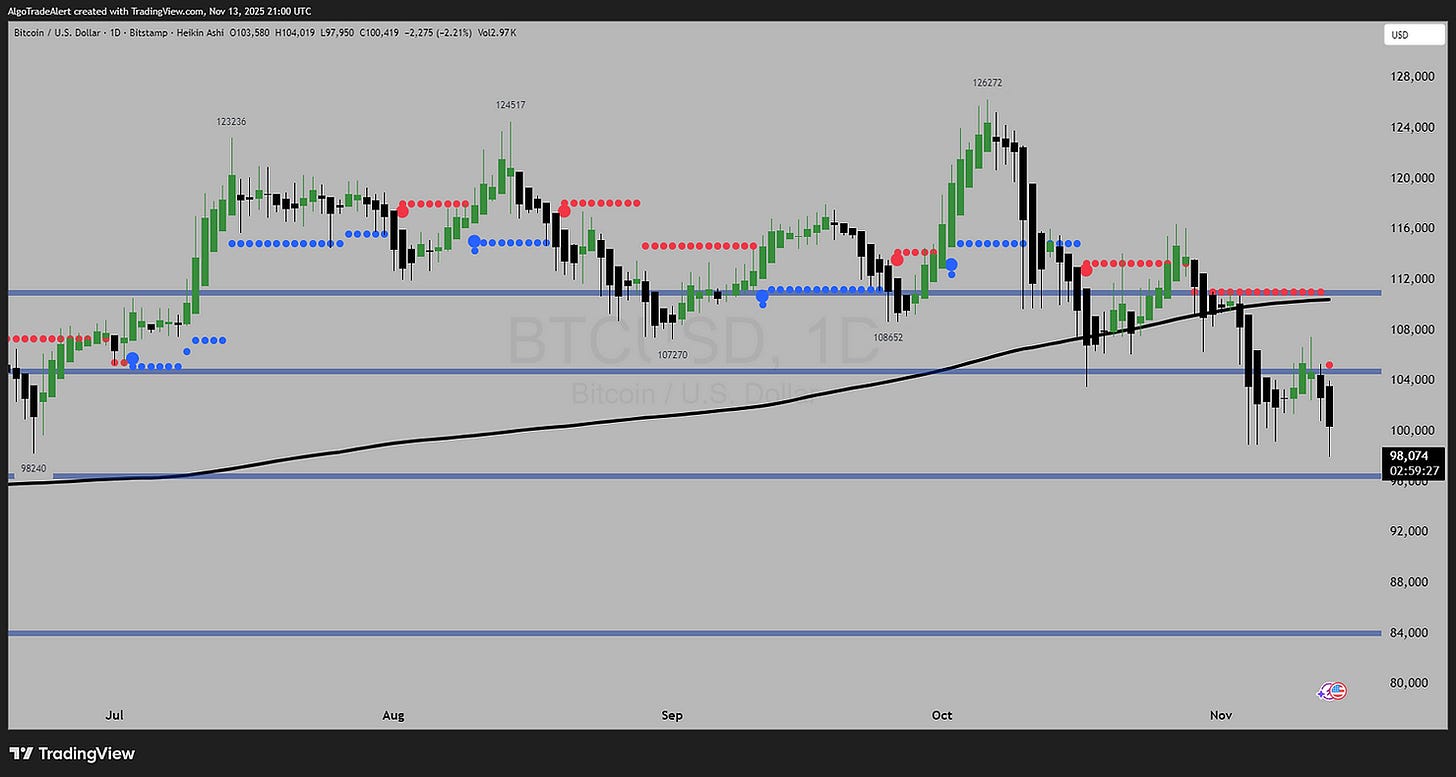
Task: Click the 128,000 price axis label
Action: [1410, 77]
